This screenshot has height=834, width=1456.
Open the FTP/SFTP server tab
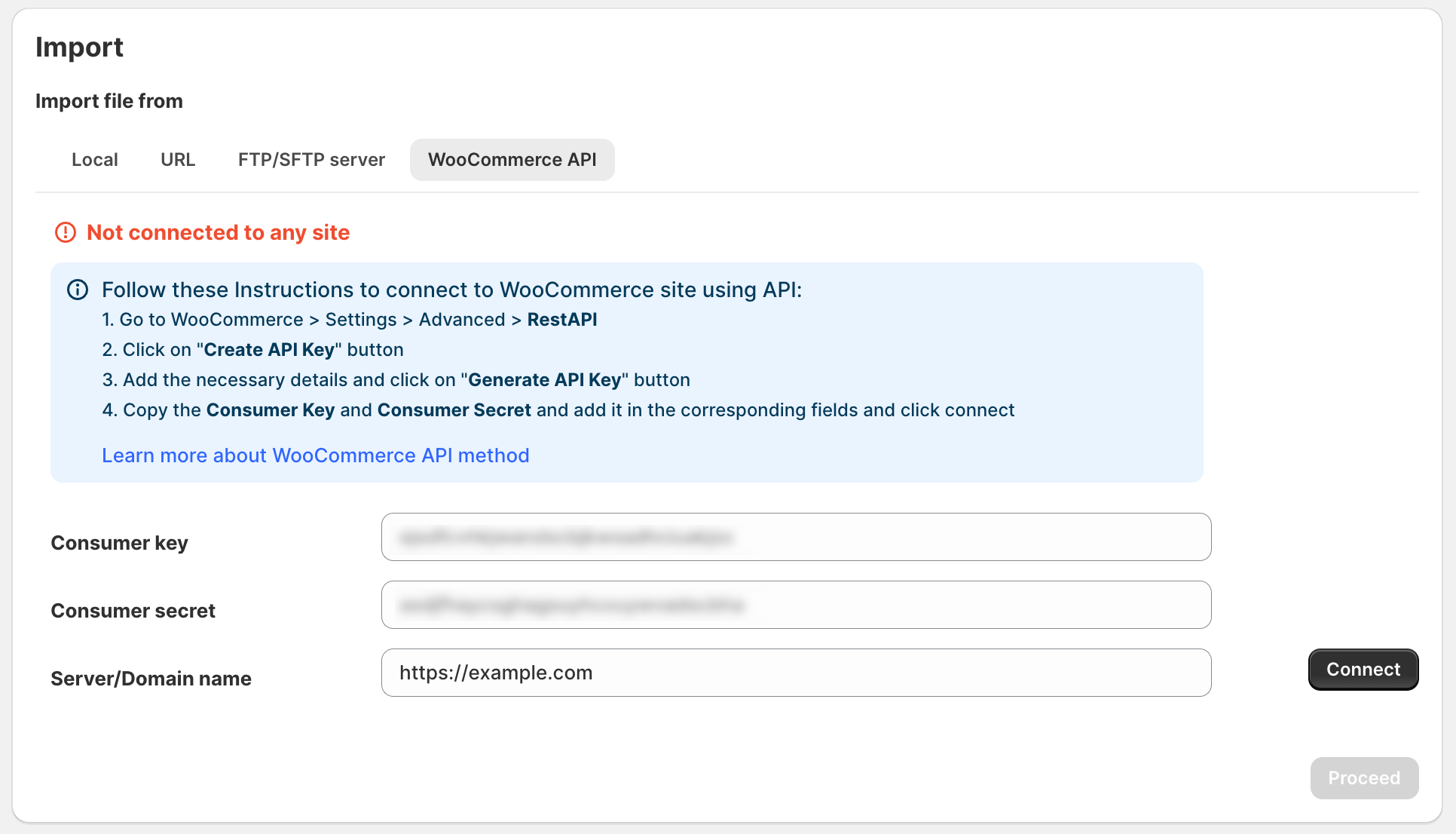point(311,160)
